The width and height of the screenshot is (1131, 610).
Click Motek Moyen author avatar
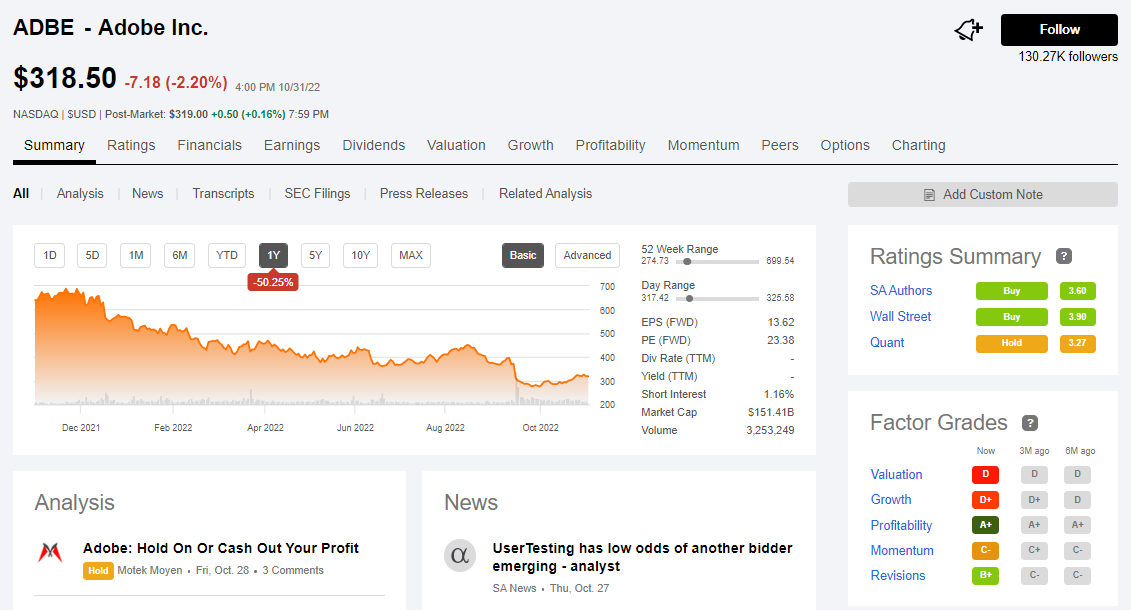(x=50, y=553)
